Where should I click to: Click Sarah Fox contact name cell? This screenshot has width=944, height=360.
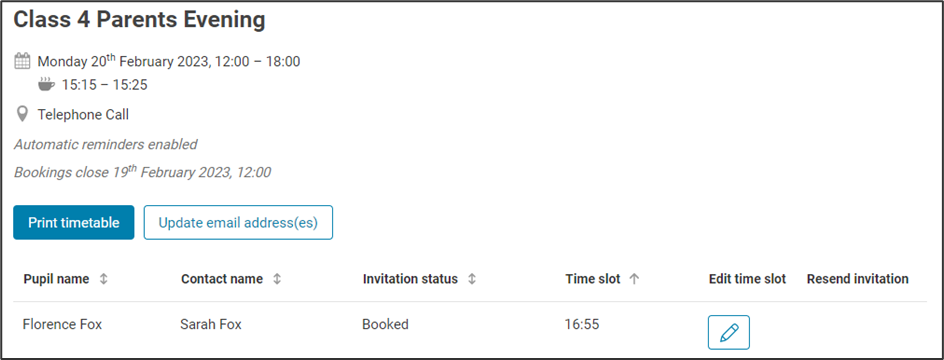pyautogui.click(x=211, y=324)
